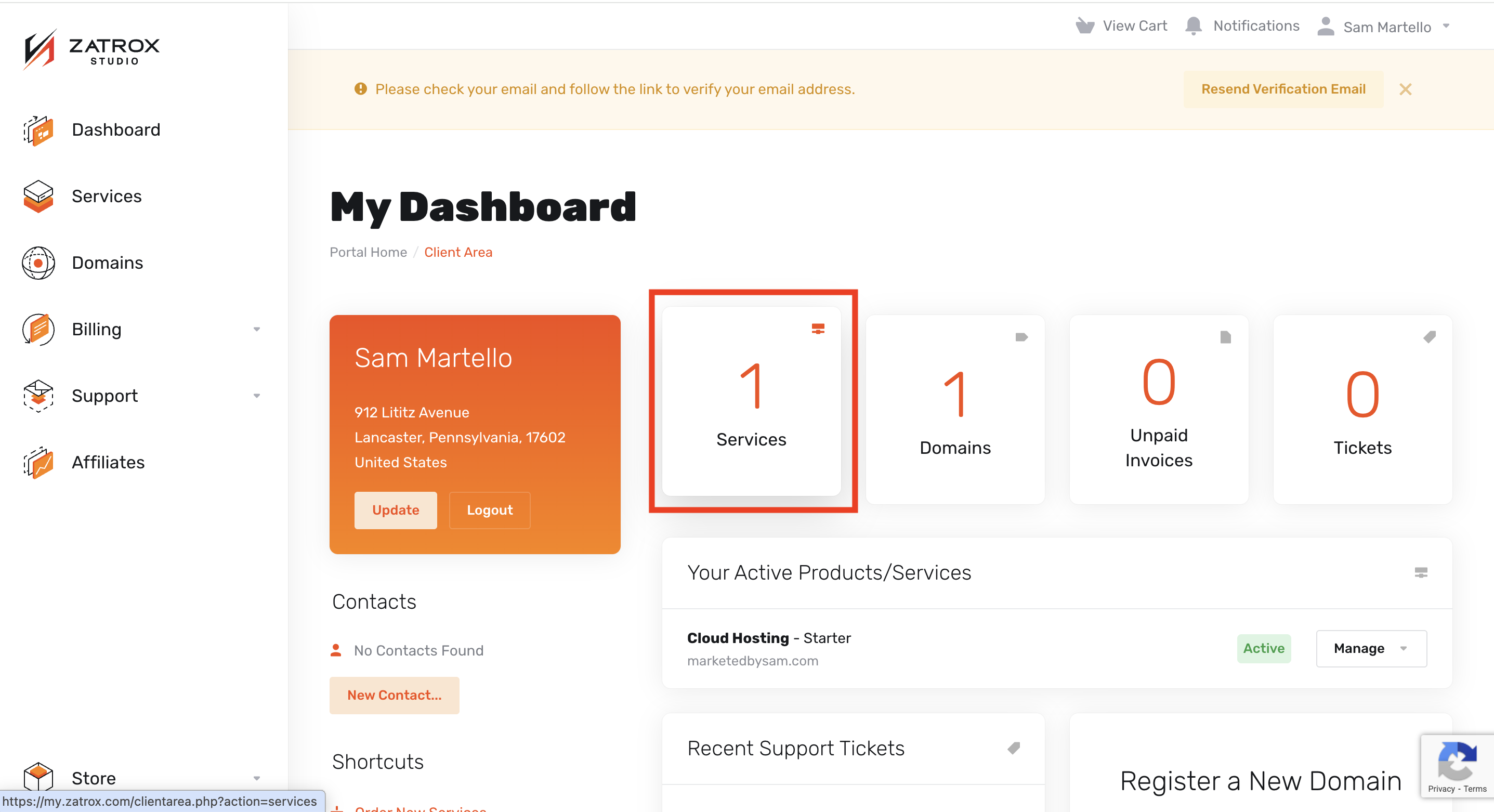Click the server icon on Services card
The height and width of the screenshot is (812, 1494).
pyautogui.click(x=818, y=329)
